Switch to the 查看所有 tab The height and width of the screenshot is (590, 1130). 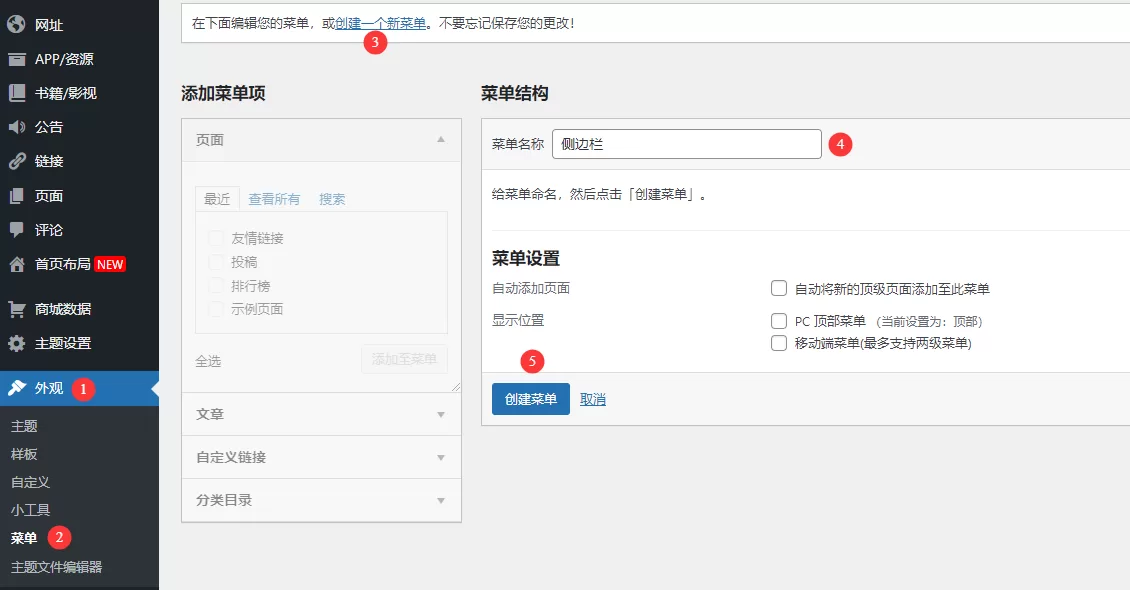click(274, 198)
